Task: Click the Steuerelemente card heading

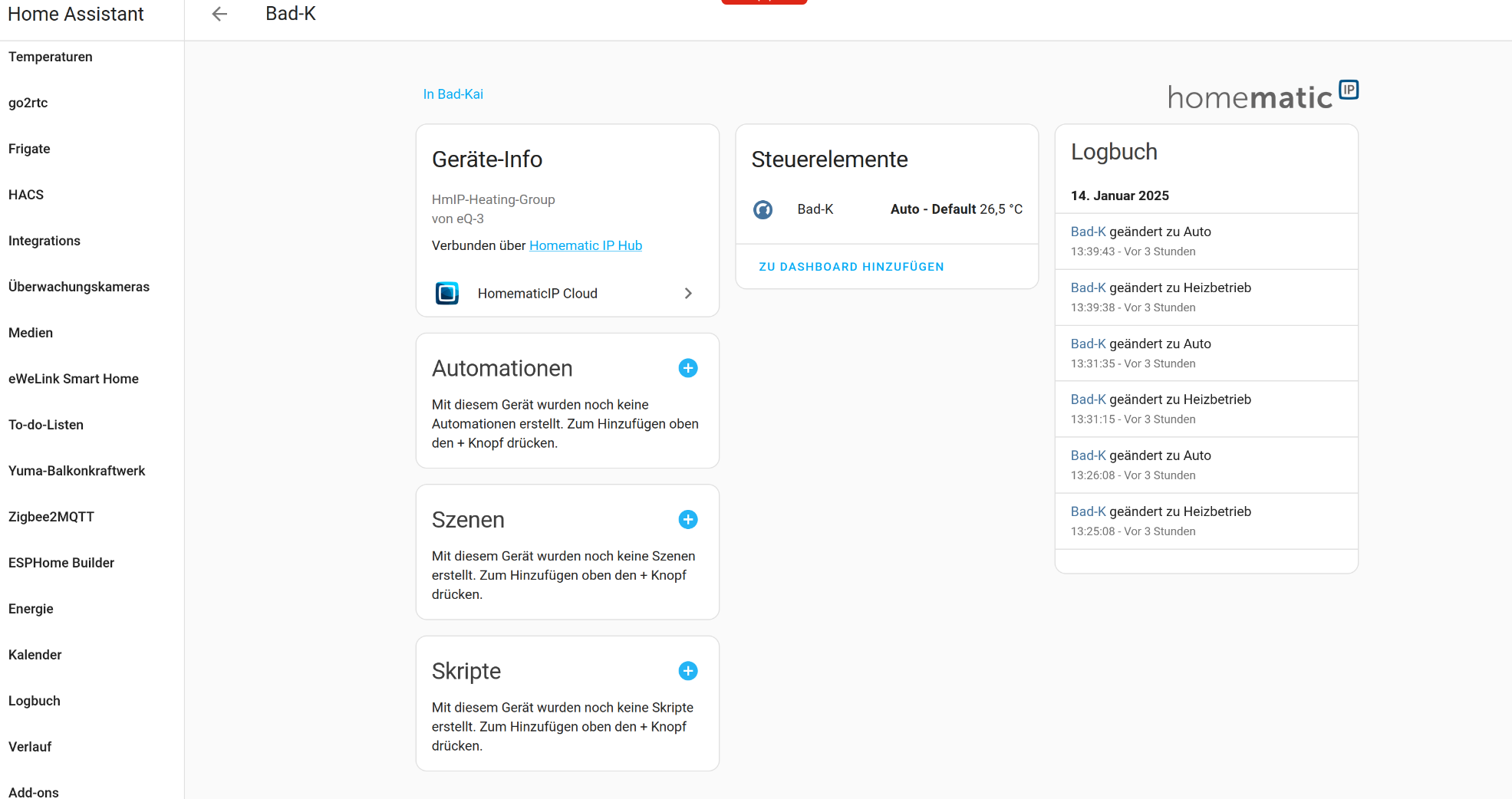Action: pyautogui.click(x=829, y=159)
